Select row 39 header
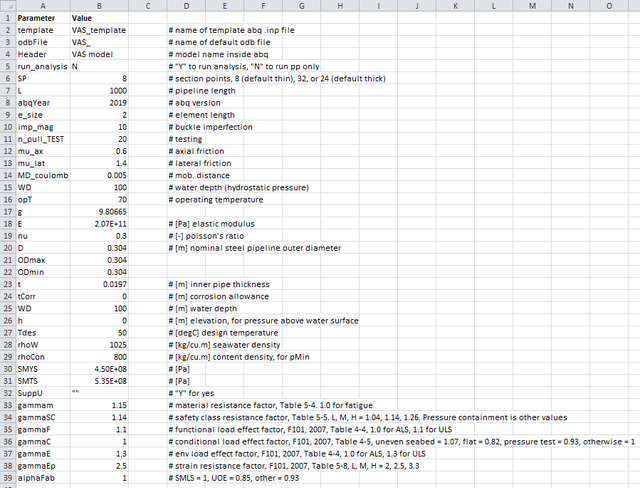The width and height of the screenshot is (640, 488). tap(8, 478)
